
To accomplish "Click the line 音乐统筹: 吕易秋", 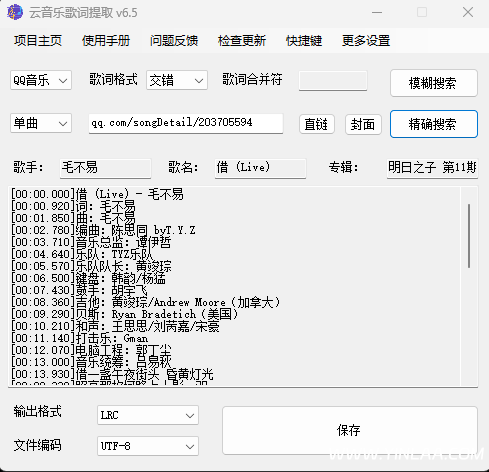I will 91,362.
